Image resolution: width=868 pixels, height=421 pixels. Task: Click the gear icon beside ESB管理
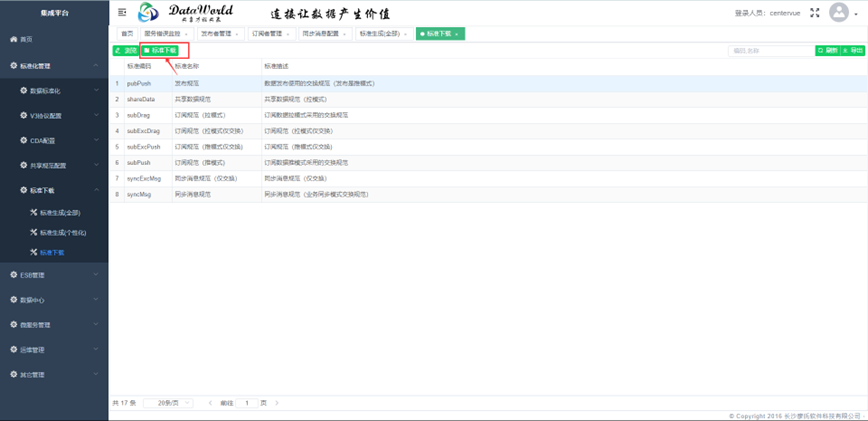tap(14, 274)
